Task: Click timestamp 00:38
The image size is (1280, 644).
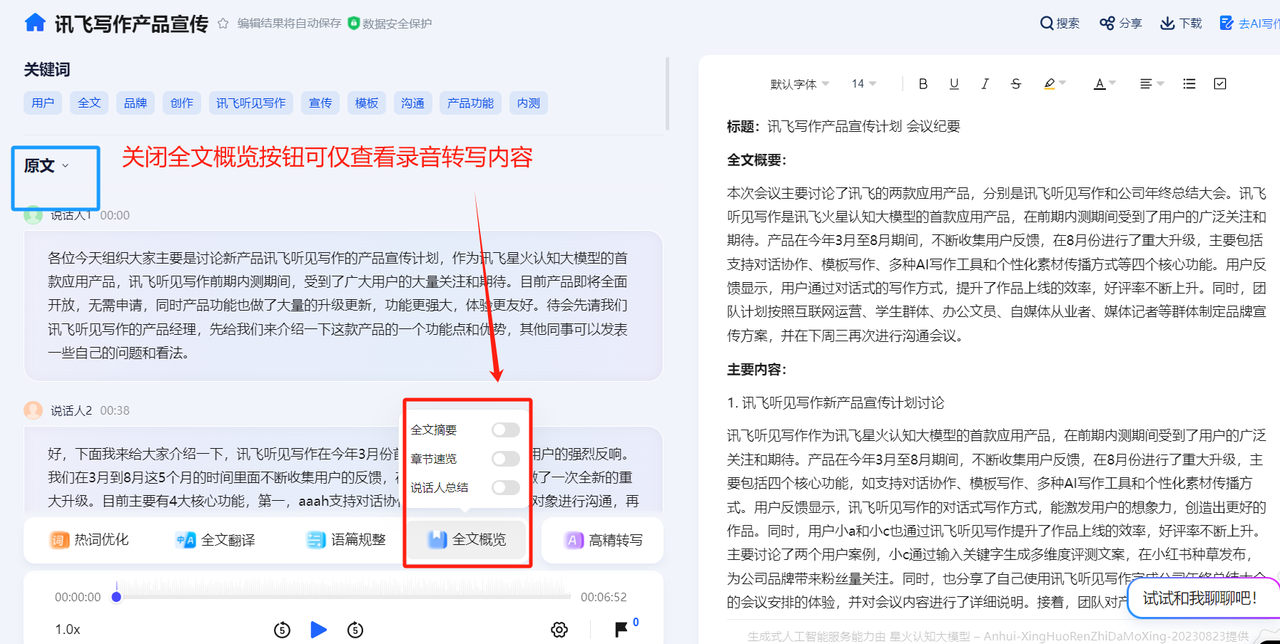Action: point(114,410)
